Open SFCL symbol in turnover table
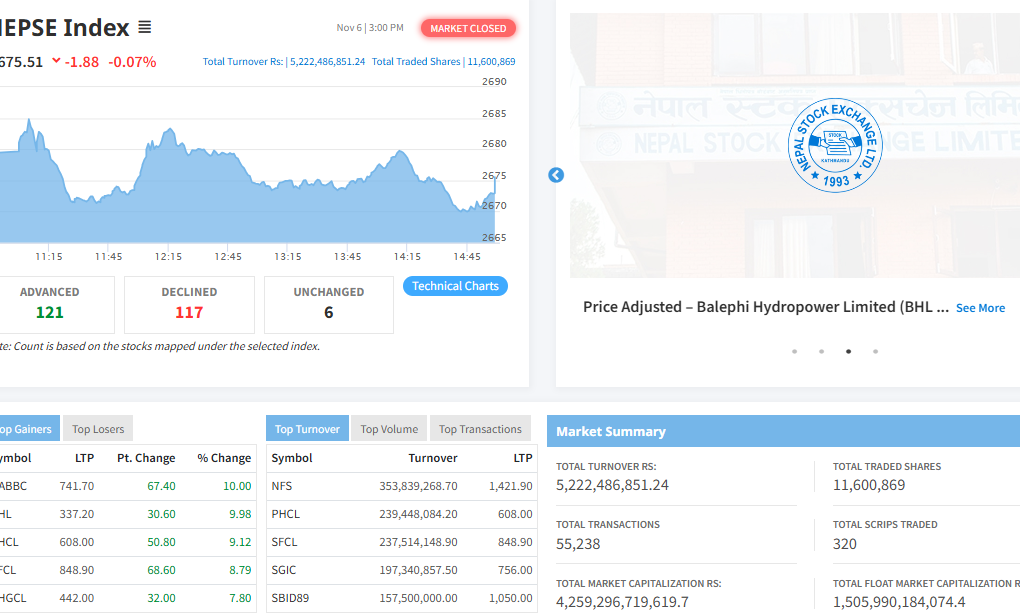This screenshot has height=616, width=1020. (x=284, y=542)
